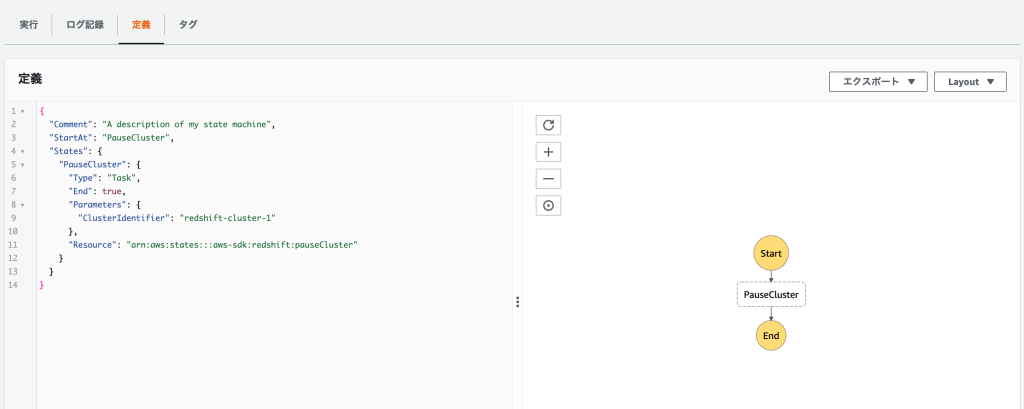Click the "Task" value in code
The width and height of the screenshot is (1024, 409).
pos(121,178)
